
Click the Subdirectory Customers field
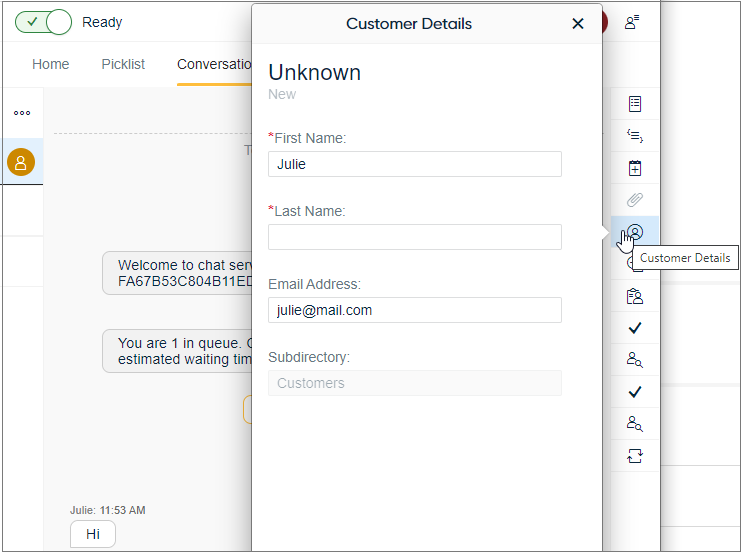pos(414,383)
